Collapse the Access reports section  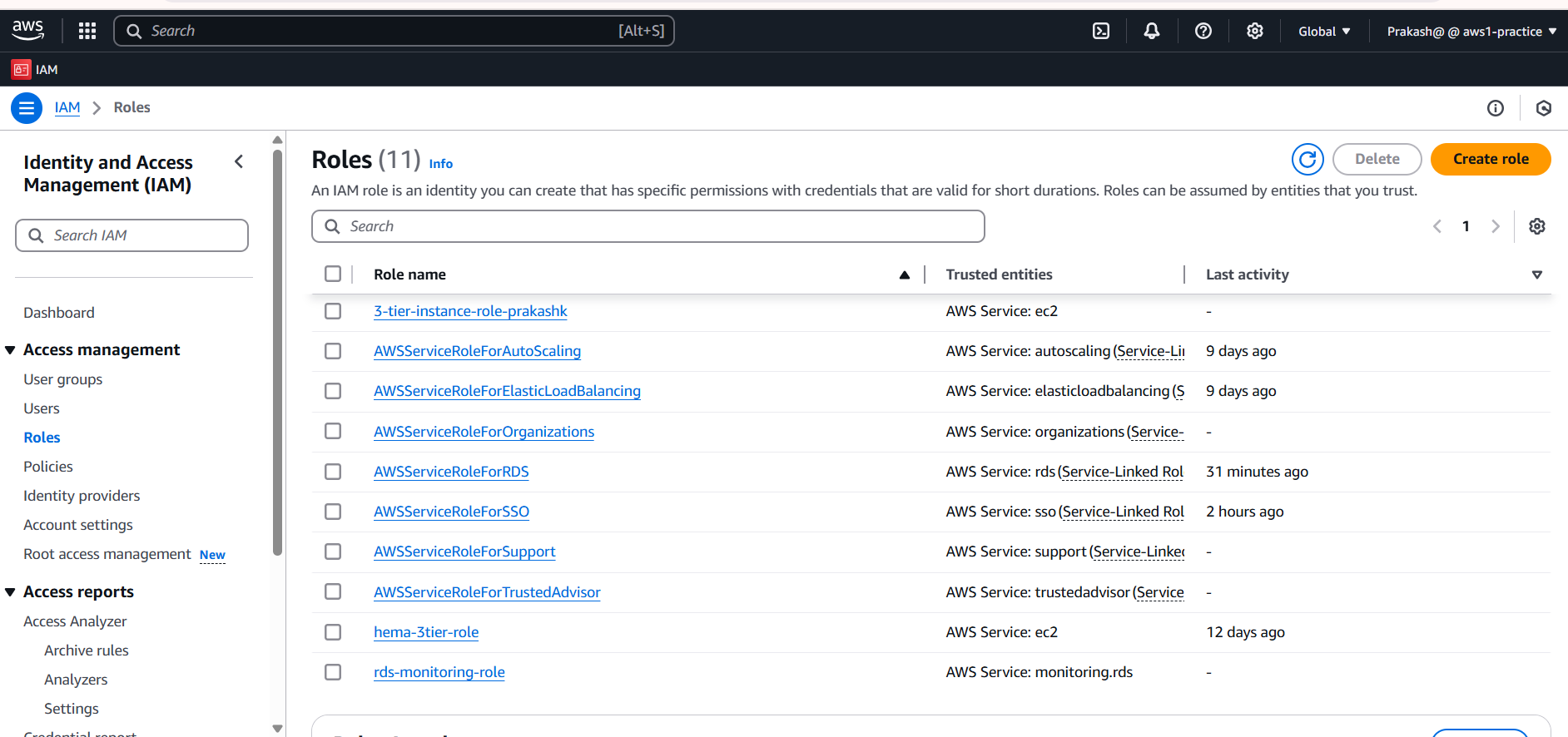click(x=10, y=592)
